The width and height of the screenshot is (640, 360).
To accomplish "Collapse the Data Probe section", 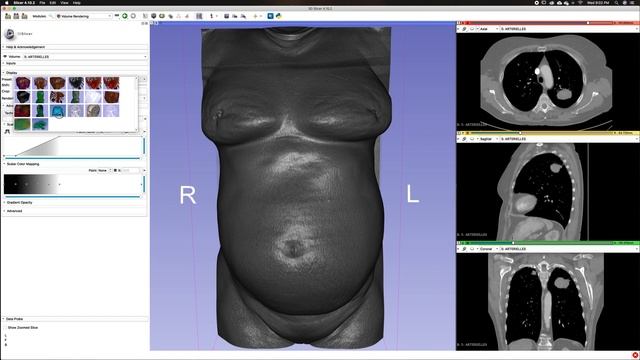I will pos(74,319).
